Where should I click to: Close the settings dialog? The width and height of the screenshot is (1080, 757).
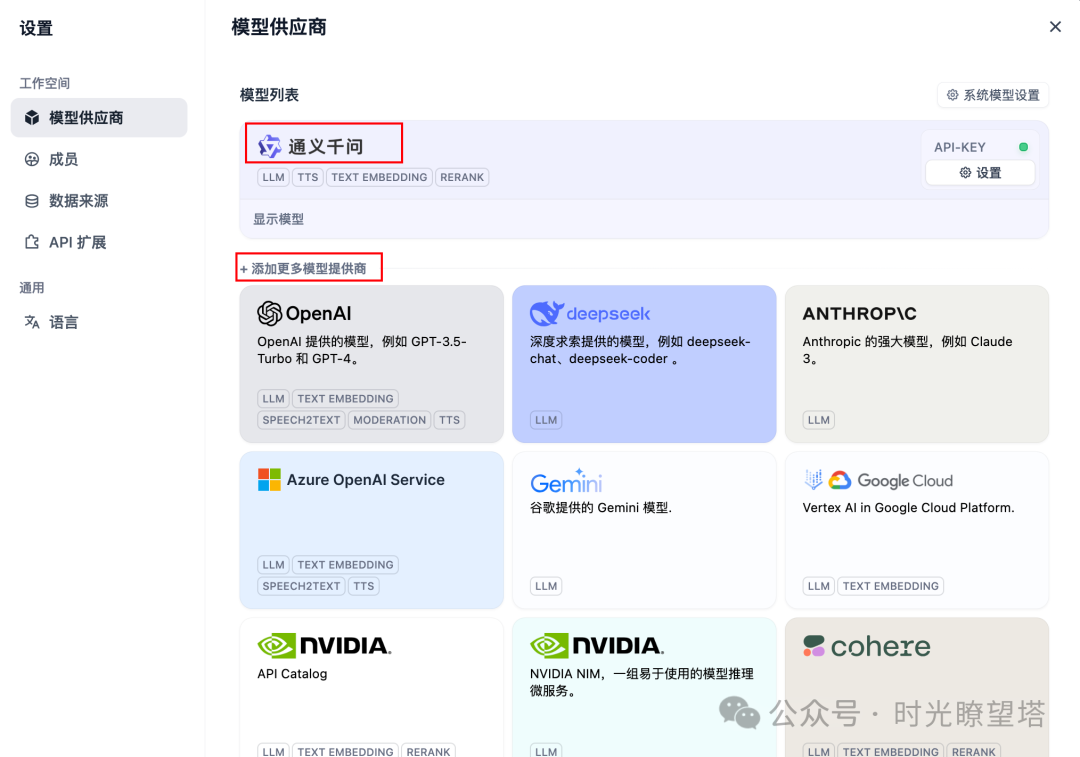click(x=1055, y=27)
